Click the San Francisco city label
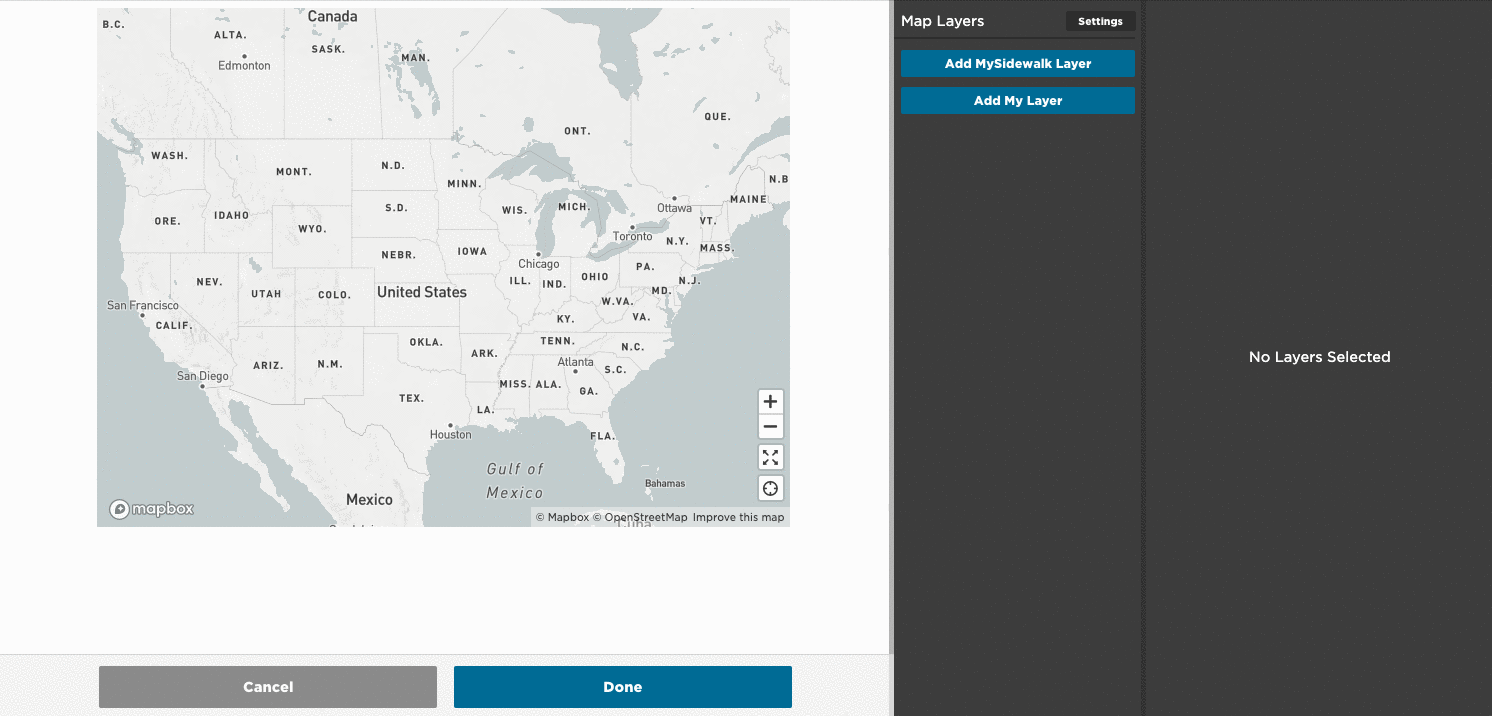 click(x=143, y=305)
